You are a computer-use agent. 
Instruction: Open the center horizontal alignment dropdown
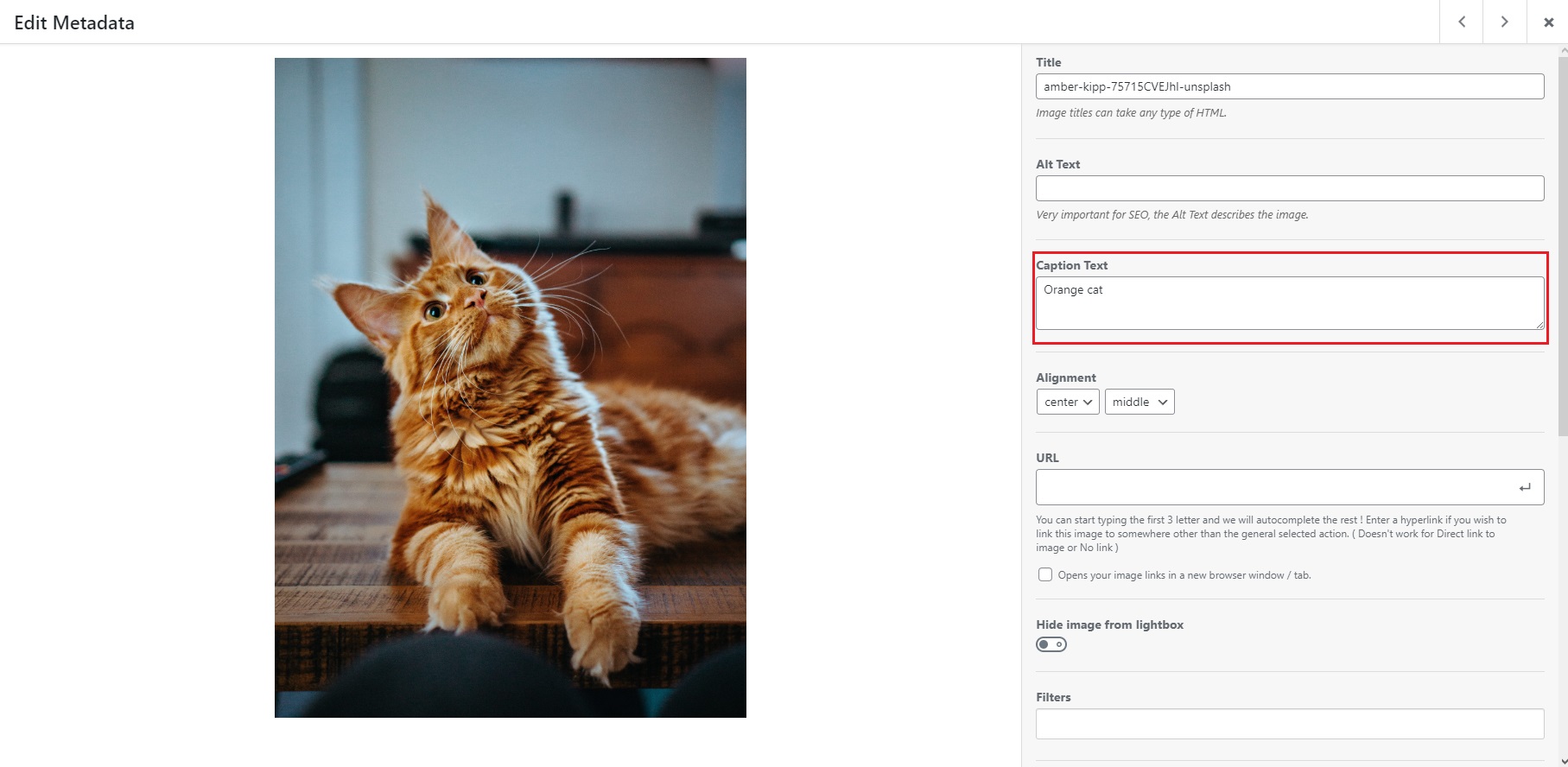(x=1068, y=402)
